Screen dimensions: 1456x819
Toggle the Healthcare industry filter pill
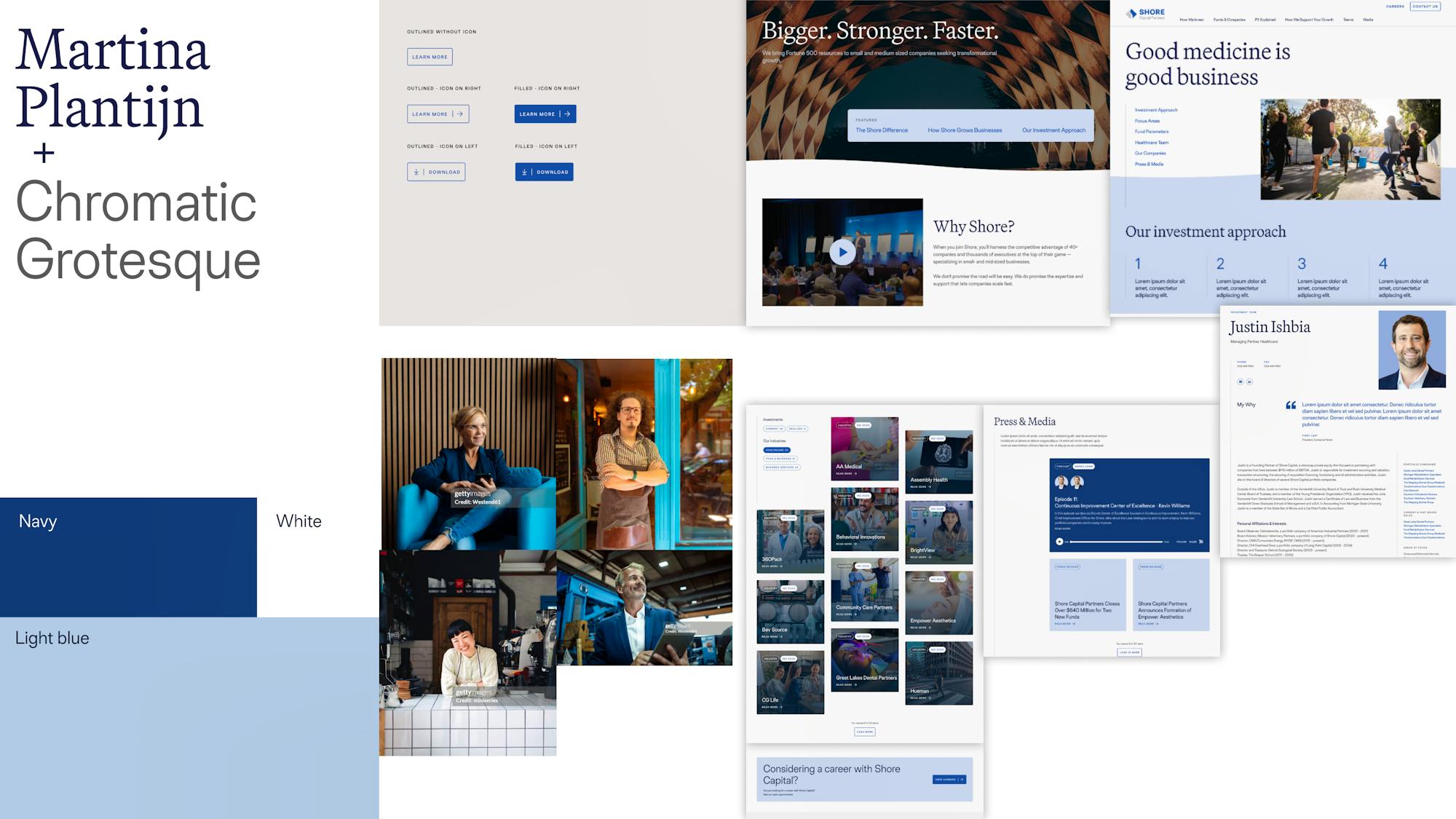click(x=776, y=450)
